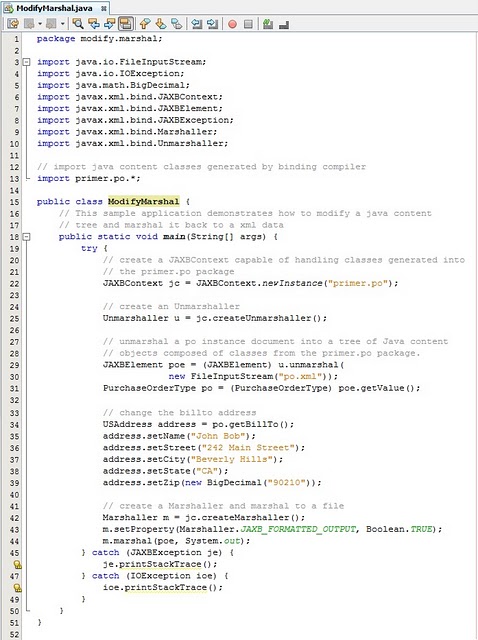Toggle Highlight Search button in toolbar
The width and height of the screenshot is (478, 640).
(x=126, y=24)
